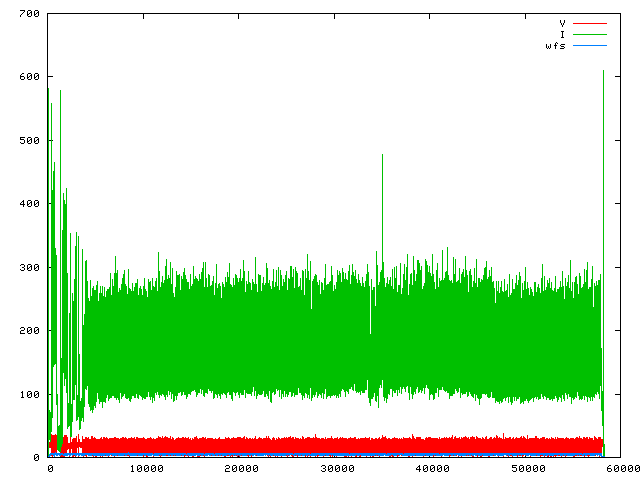Click the blue wfs legend line sample
Image resolution: width=640 pixels, height=480 pixels.
click(x=589, y=46)
